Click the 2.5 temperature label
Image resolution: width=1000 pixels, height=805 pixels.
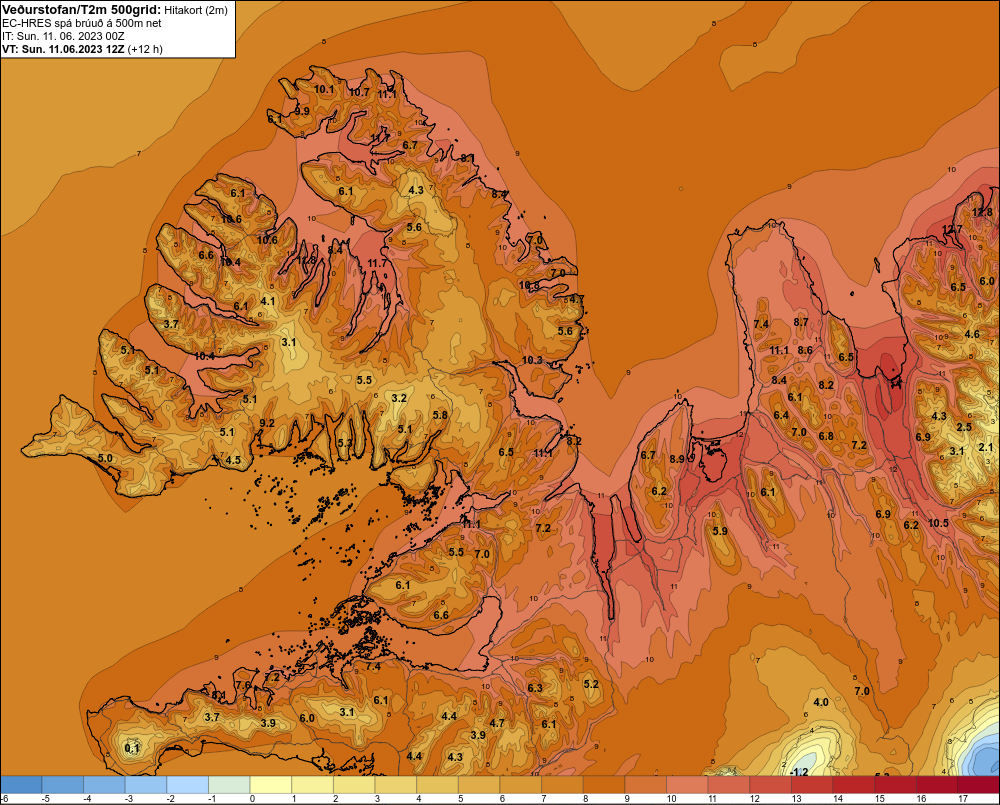point(964,427)
